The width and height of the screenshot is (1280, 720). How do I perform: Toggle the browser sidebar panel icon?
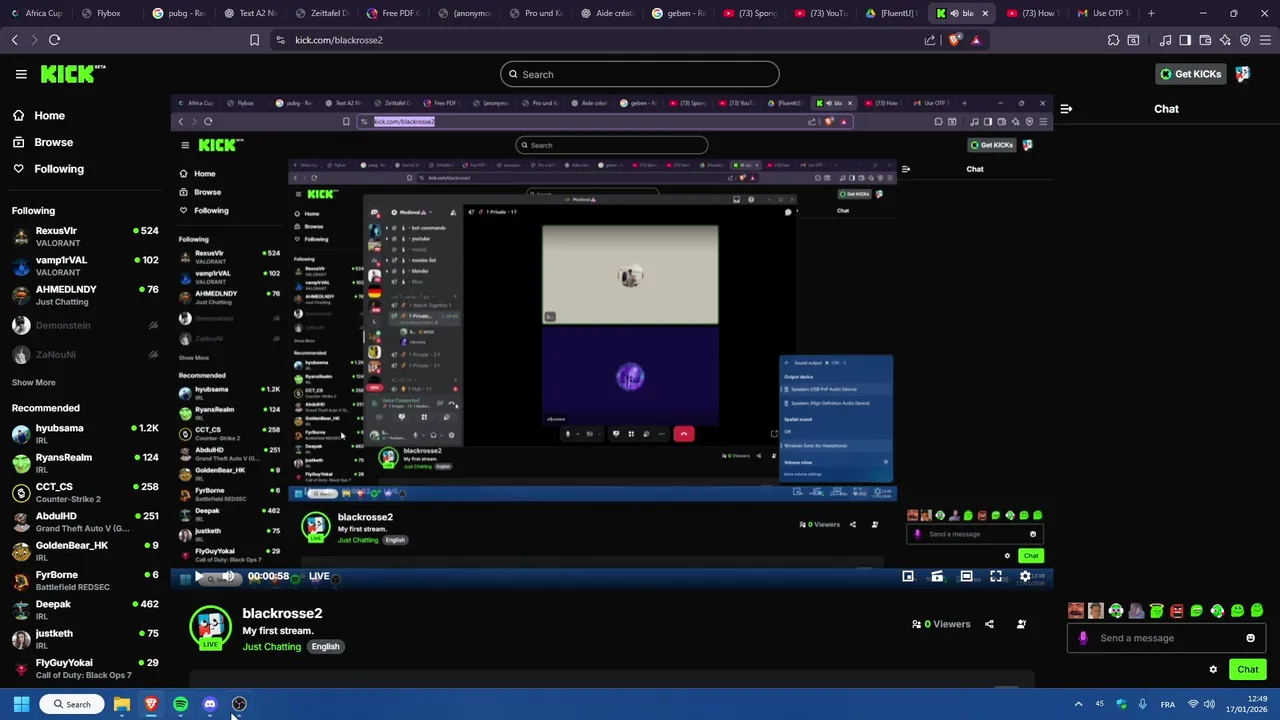(x=1185, y=40)
